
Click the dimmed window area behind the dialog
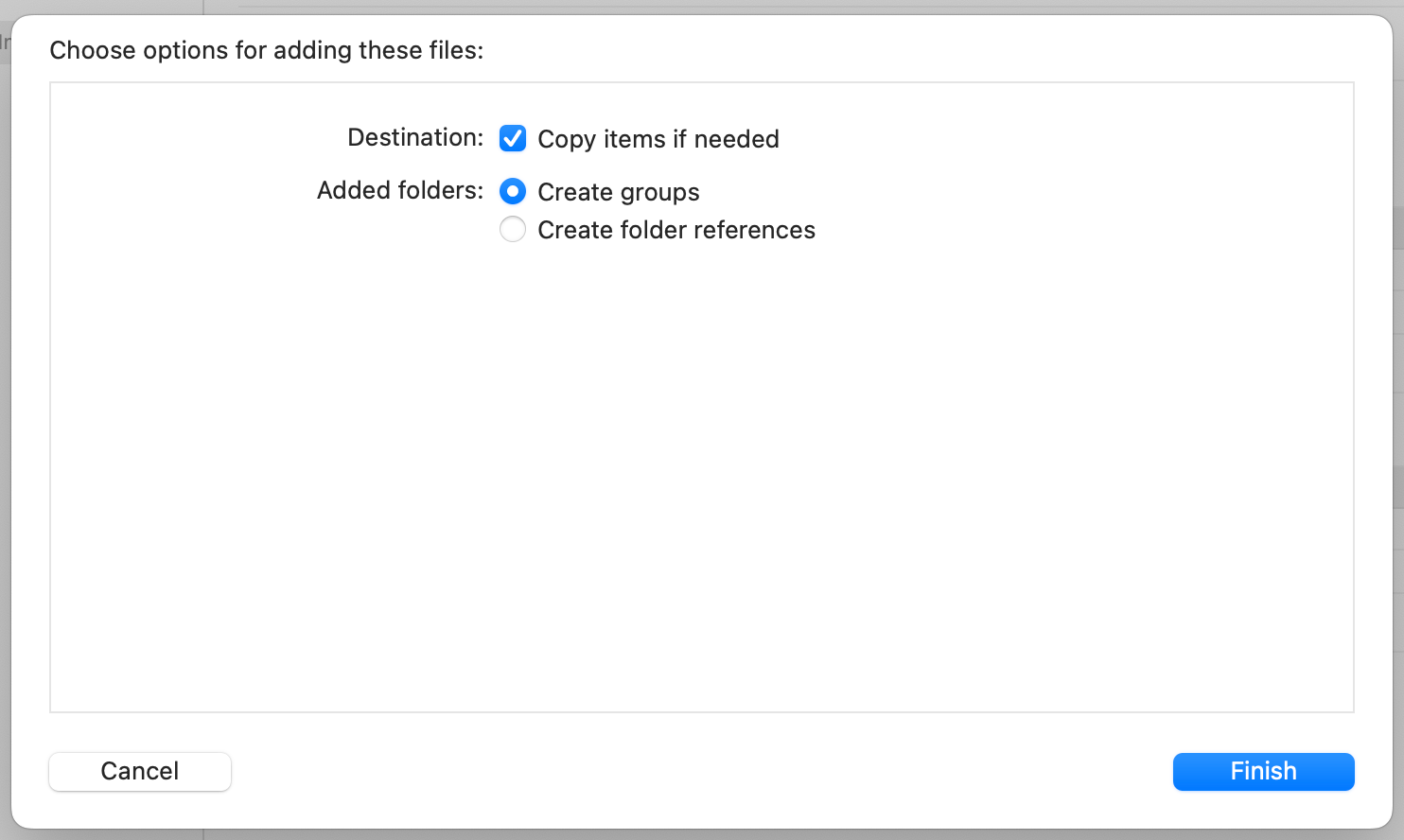pyautogui.click(x=1398, y=473)
